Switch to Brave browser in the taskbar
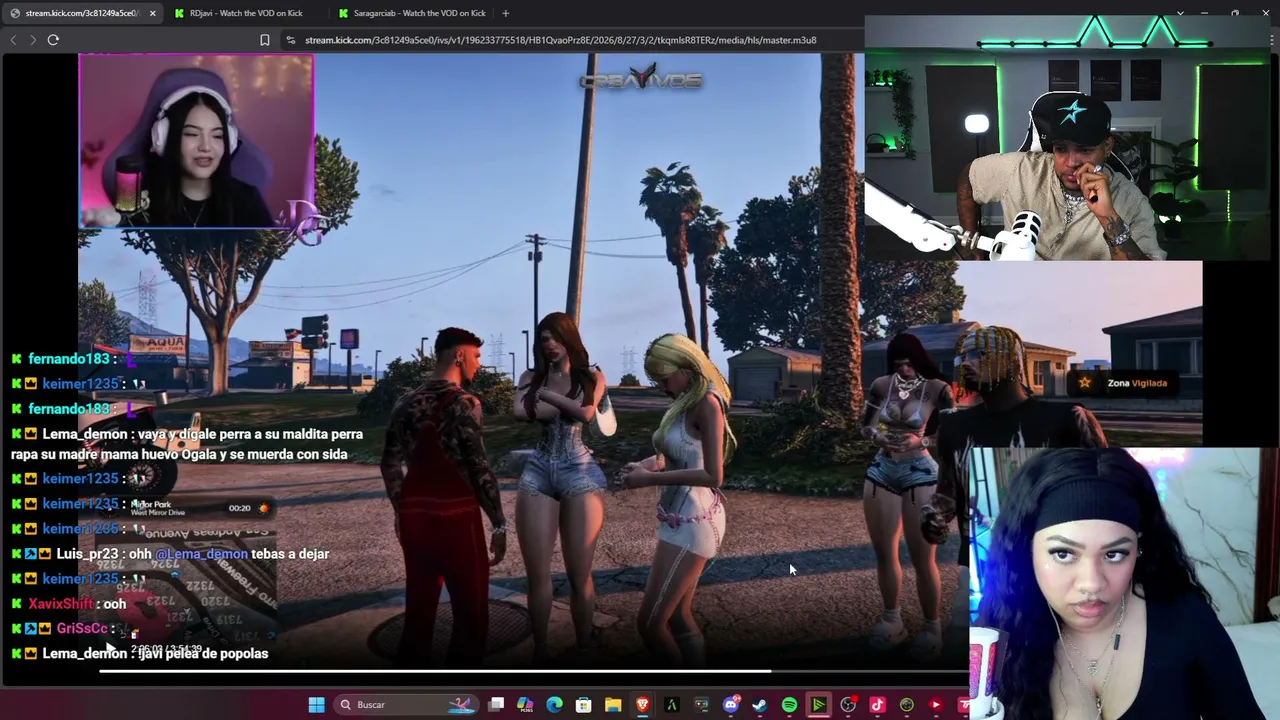Screen dimensions: 1280x720 [x=642, y=705]
